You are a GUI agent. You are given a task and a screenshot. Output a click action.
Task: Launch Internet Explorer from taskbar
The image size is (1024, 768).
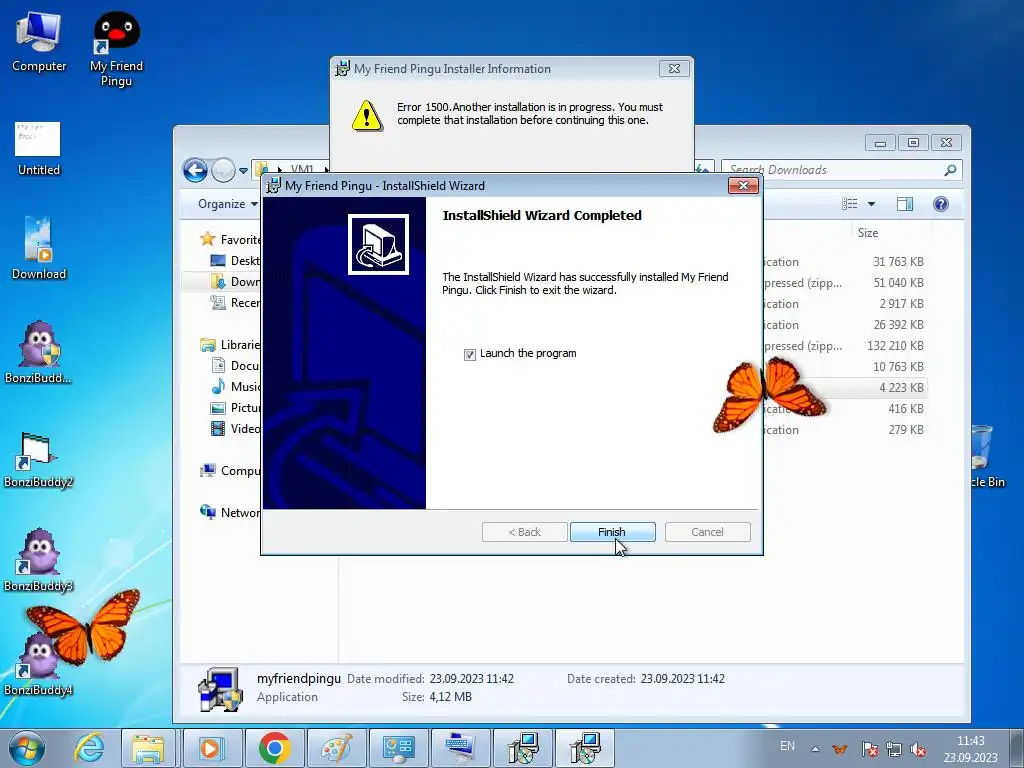[x=88, y=748]
